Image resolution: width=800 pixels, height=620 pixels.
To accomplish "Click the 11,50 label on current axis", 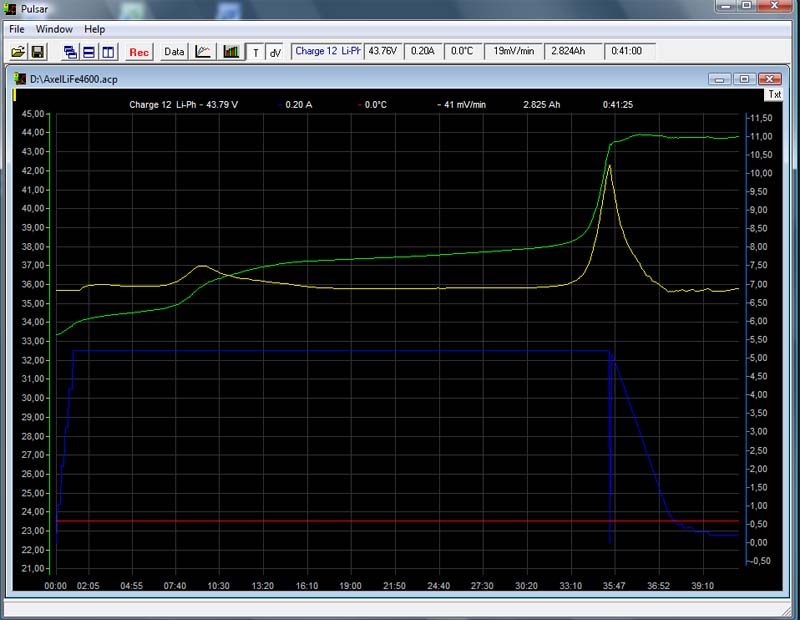I will point(760,118).
